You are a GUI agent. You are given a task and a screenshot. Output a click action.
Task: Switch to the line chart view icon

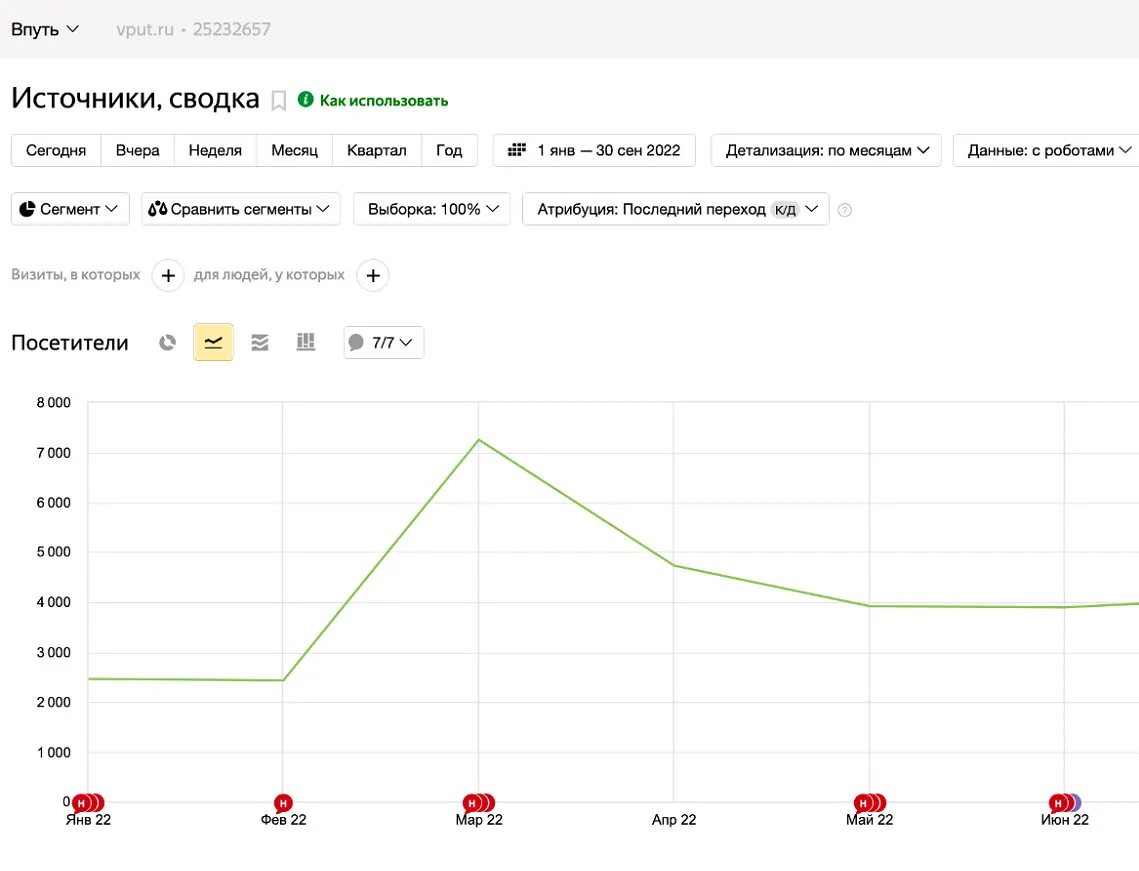pos(213,343)
